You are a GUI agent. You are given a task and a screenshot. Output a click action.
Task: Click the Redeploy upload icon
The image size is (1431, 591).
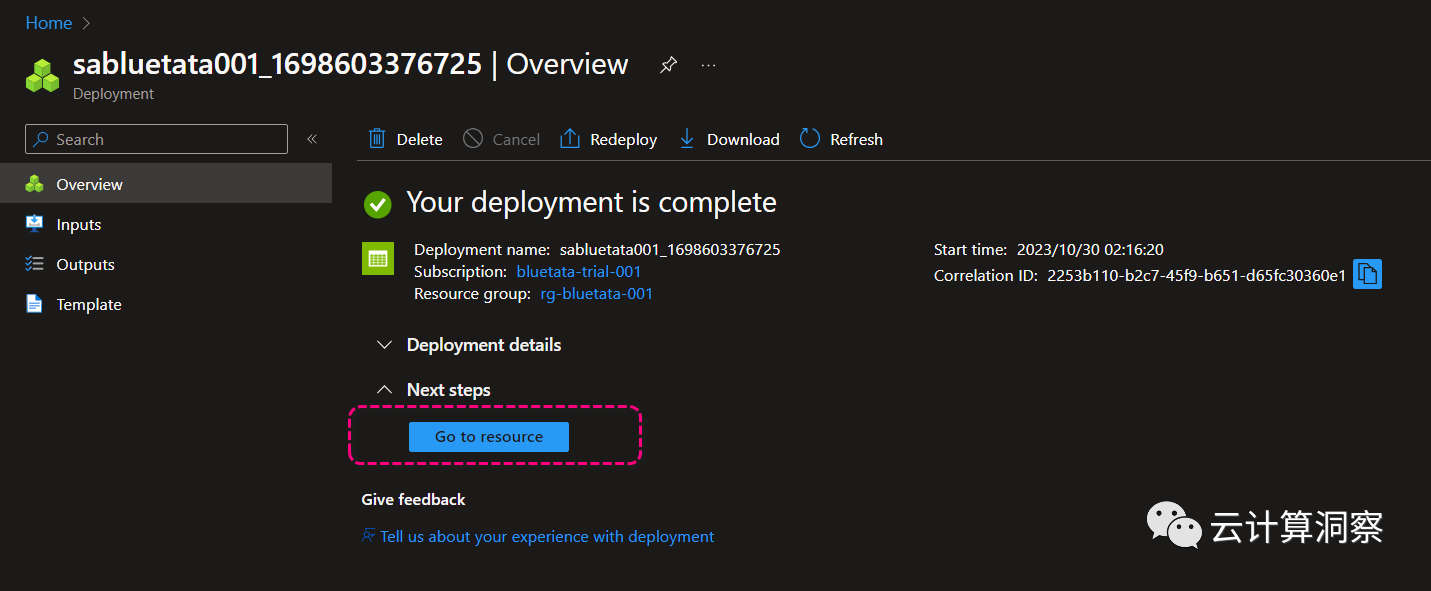tap(570, 139)
